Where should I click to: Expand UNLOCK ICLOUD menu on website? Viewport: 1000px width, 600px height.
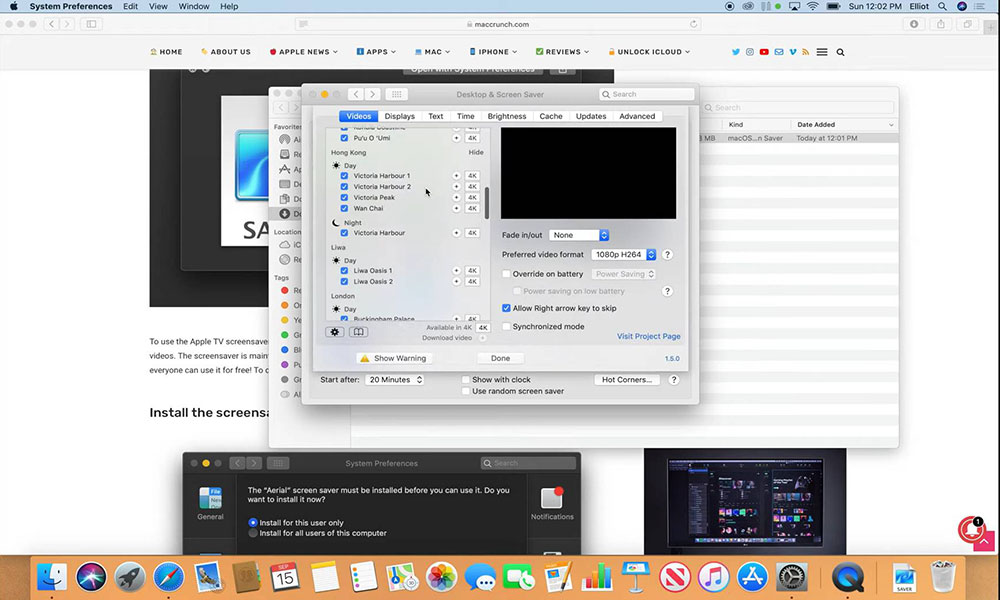[x=649, y=52]
